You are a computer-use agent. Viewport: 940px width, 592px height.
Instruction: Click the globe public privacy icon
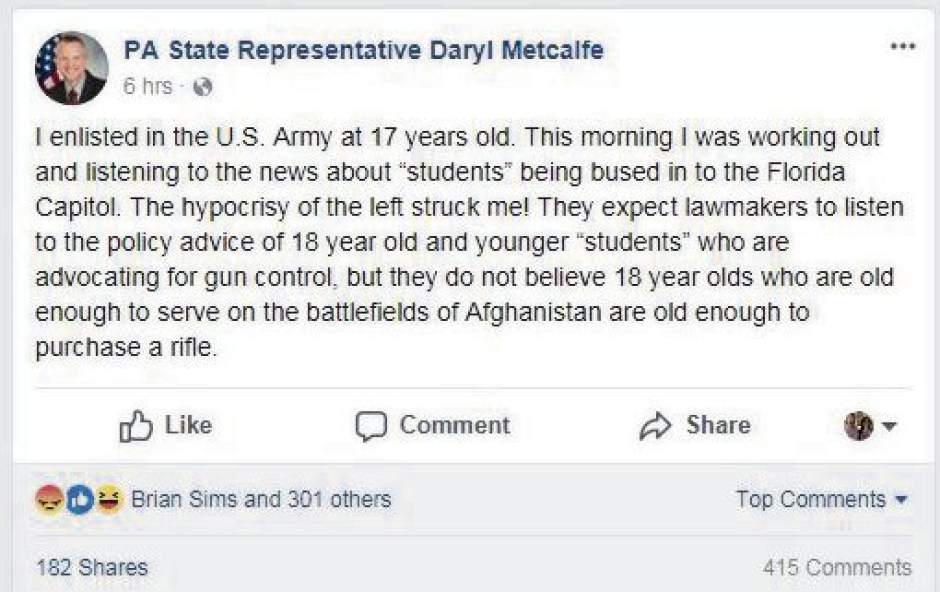coord(202,87)
